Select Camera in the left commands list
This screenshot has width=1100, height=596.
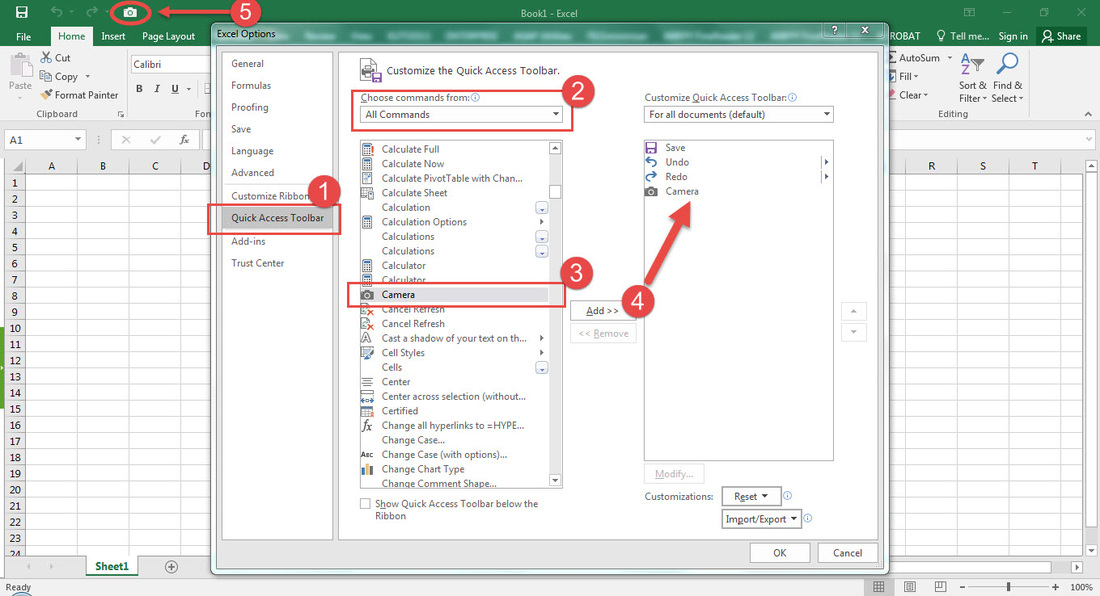tap(455, 294)
